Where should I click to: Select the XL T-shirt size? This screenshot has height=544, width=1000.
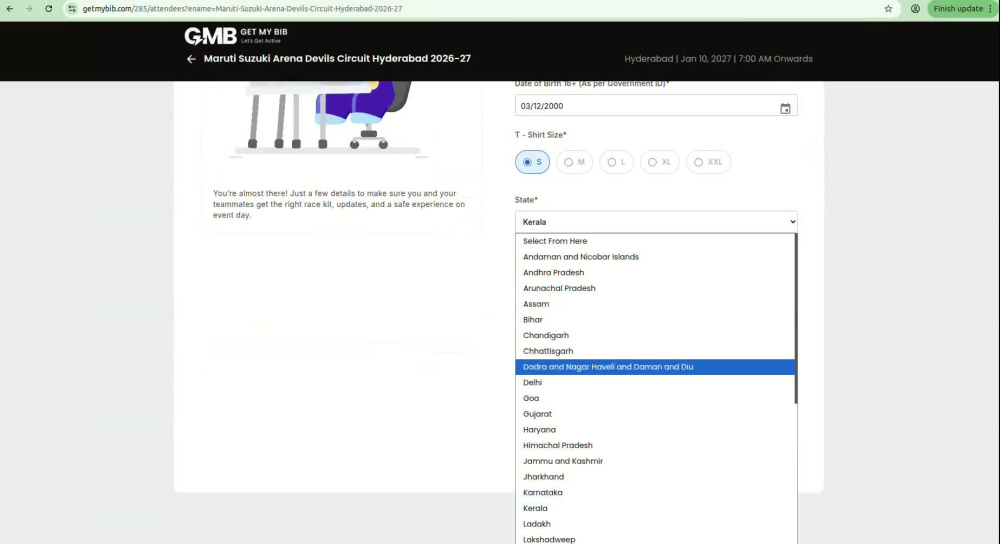point(659,162)
